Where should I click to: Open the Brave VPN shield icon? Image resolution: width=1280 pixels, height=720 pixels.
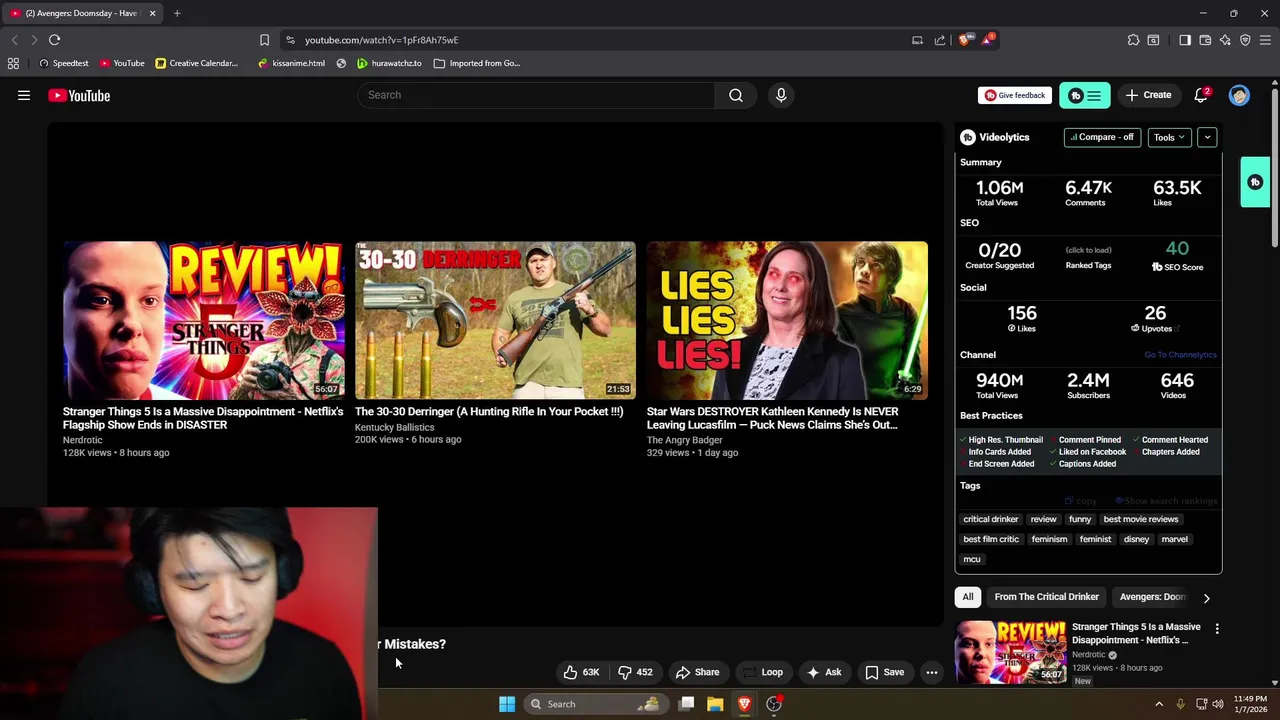click(x=1245, y=40)
